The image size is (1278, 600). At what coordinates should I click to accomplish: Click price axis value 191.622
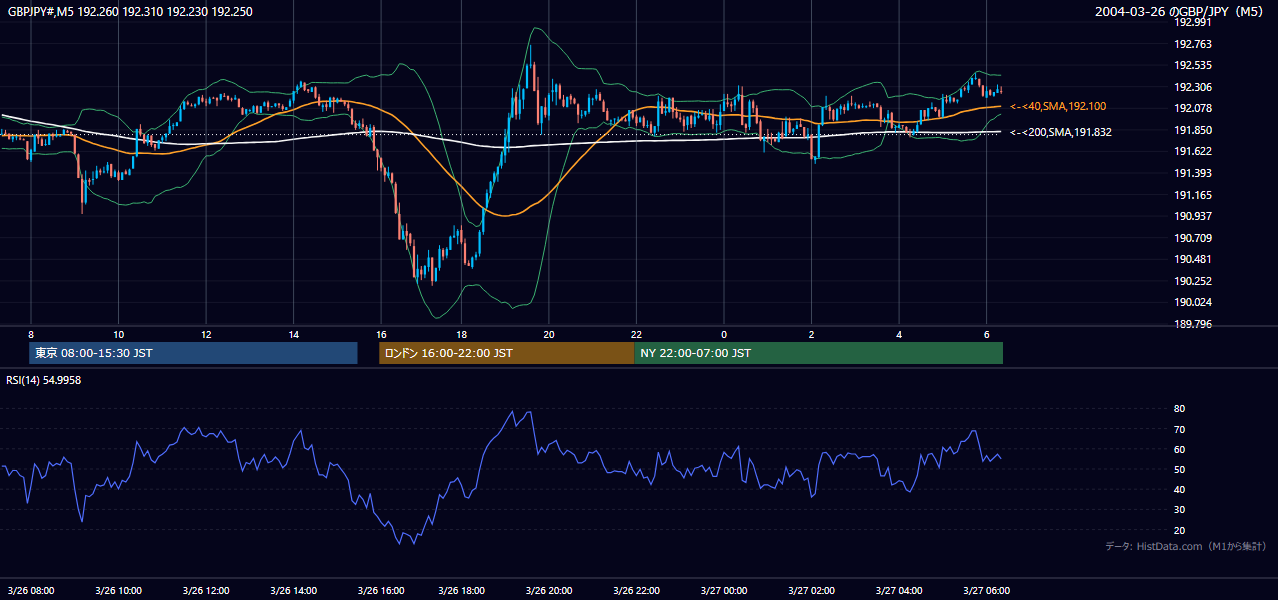[x=1192, y=152]
